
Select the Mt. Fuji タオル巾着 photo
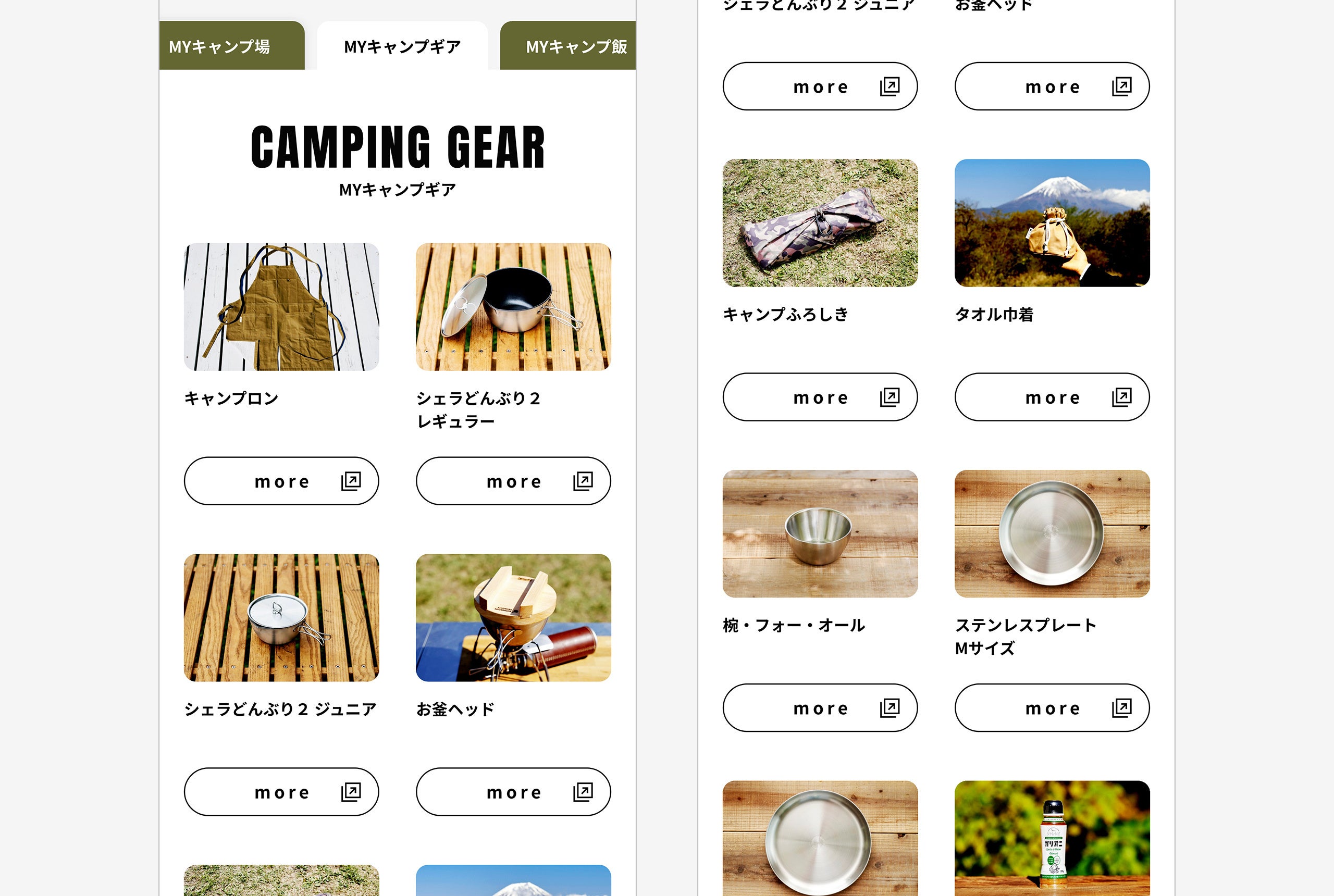coord(1052,223)
